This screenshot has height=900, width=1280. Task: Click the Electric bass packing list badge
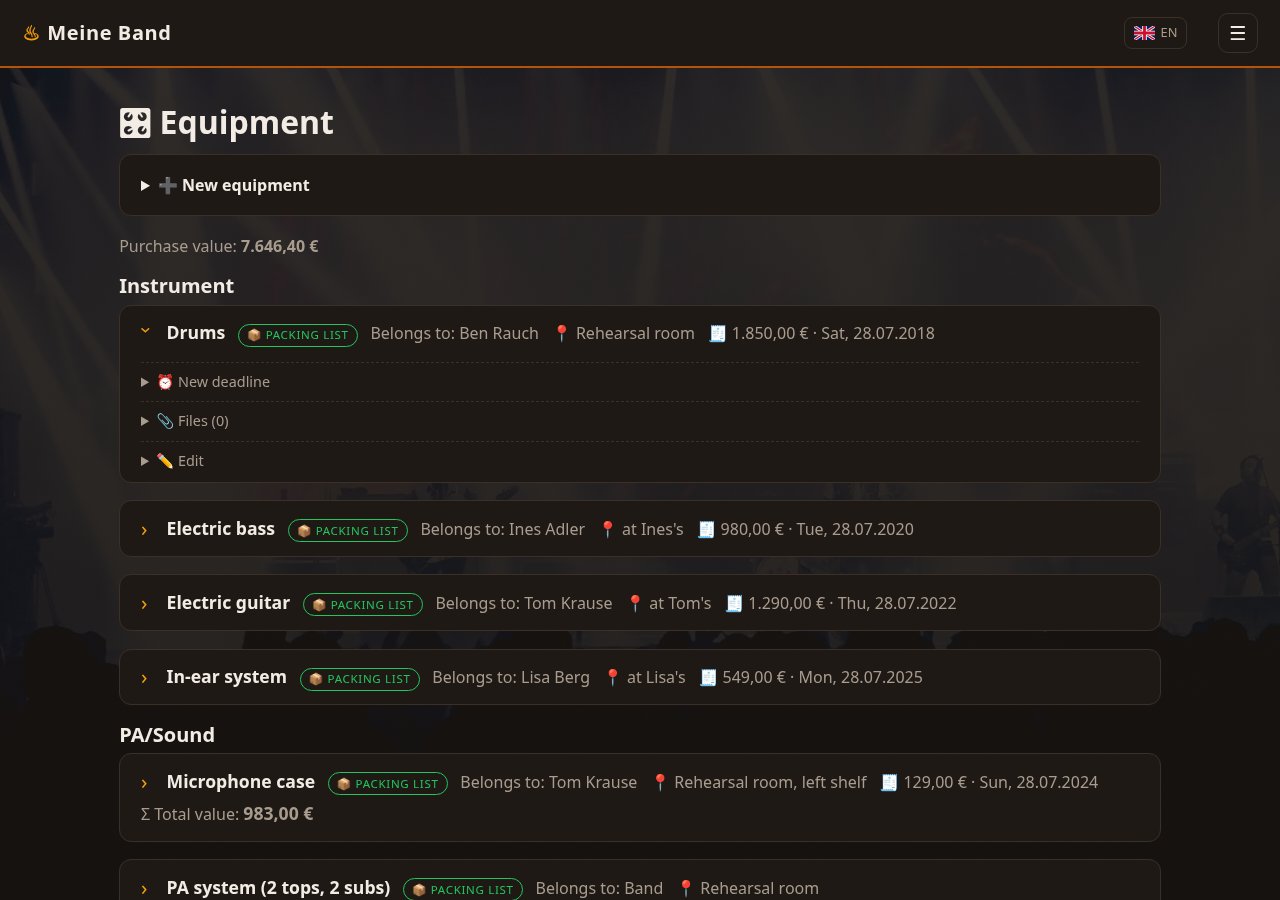[x=348, y=531]
